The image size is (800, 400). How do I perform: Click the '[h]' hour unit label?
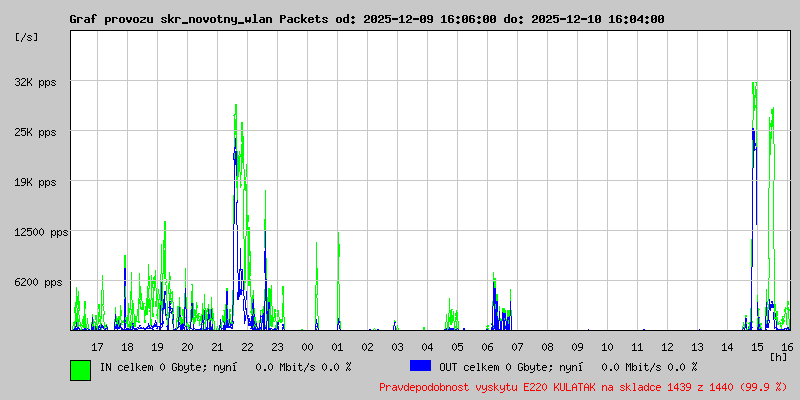(778, 357)
